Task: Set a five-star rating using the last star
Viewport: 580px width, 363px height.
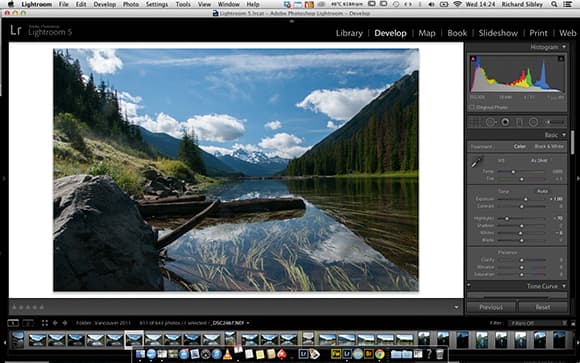Action: (x=42, y=307)
